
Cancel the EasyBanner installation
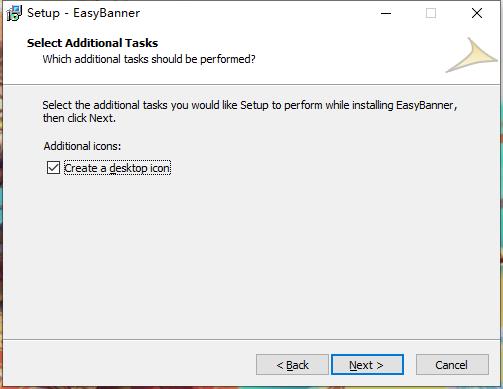[x=452, y=365]
